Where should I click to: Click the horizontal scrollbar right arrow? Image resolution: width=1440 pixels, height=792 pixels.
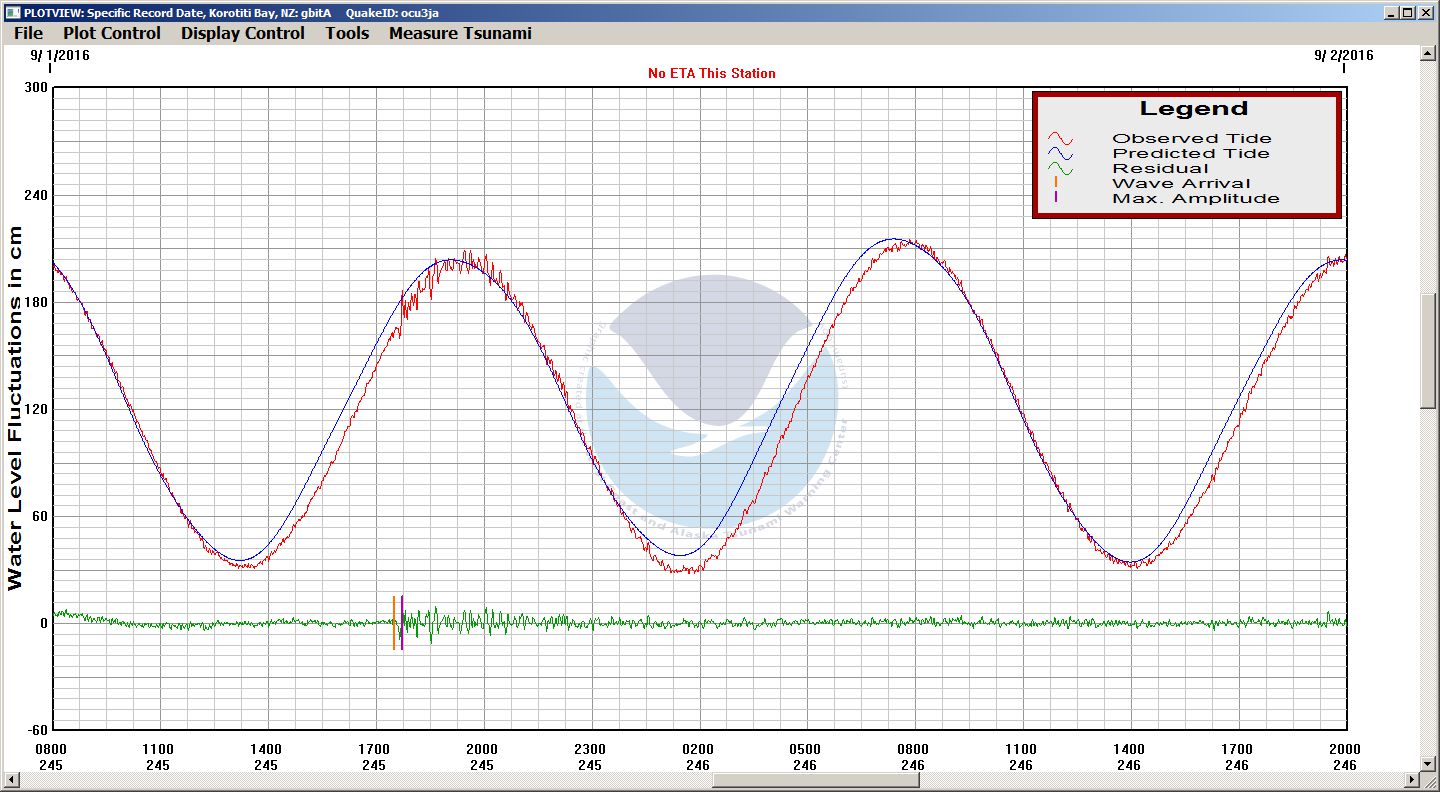point(1412,780)
